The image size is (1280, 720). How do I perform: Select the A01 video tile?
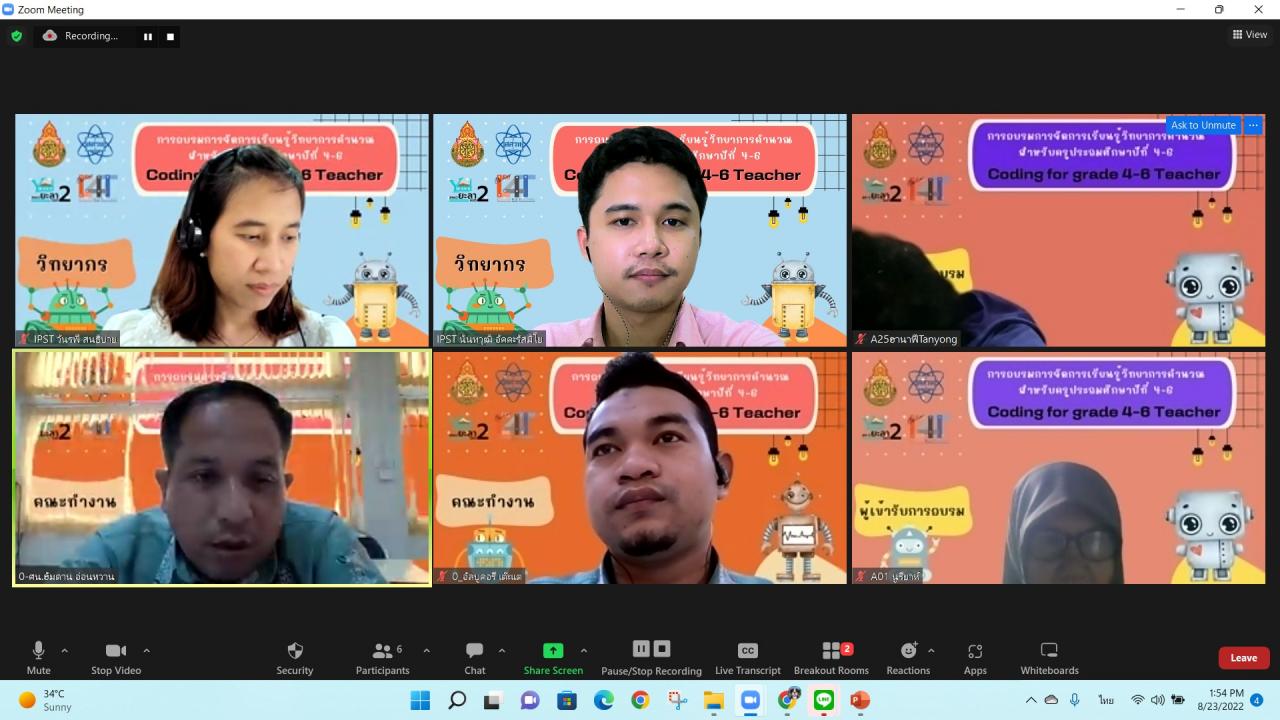pos(1058,468)
